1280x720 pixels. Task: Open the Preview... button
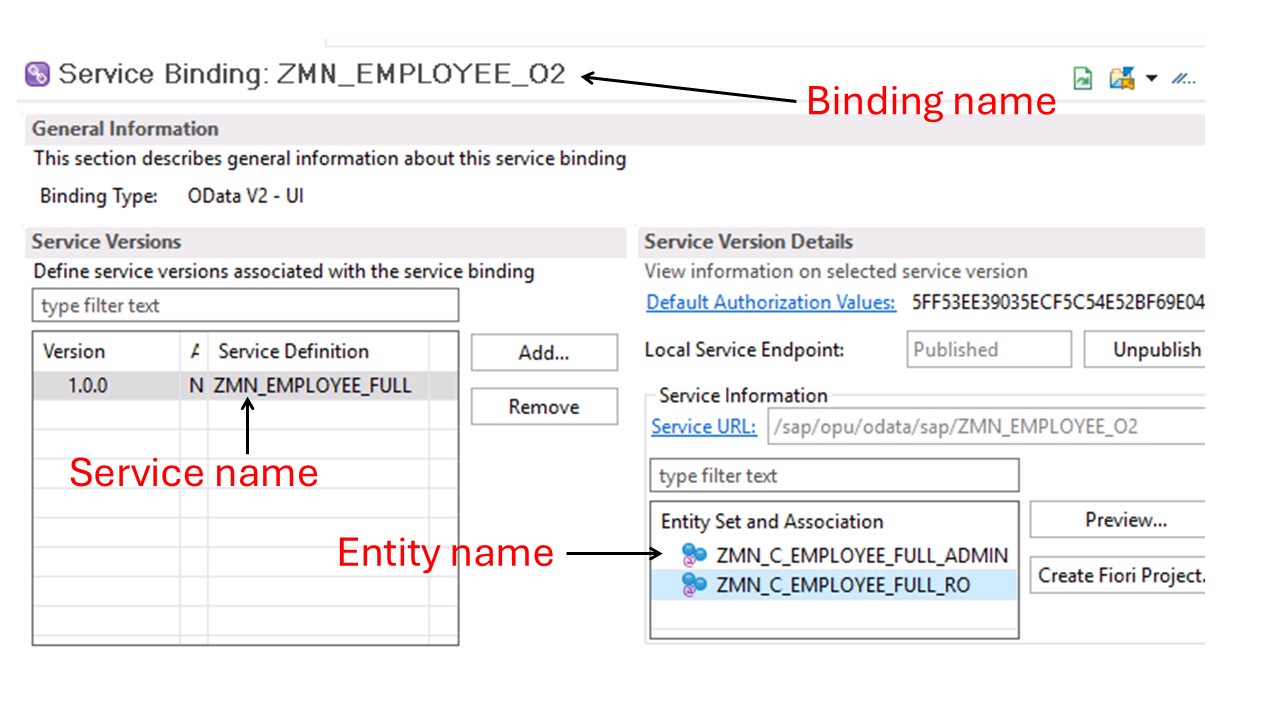pos(1125,520)
